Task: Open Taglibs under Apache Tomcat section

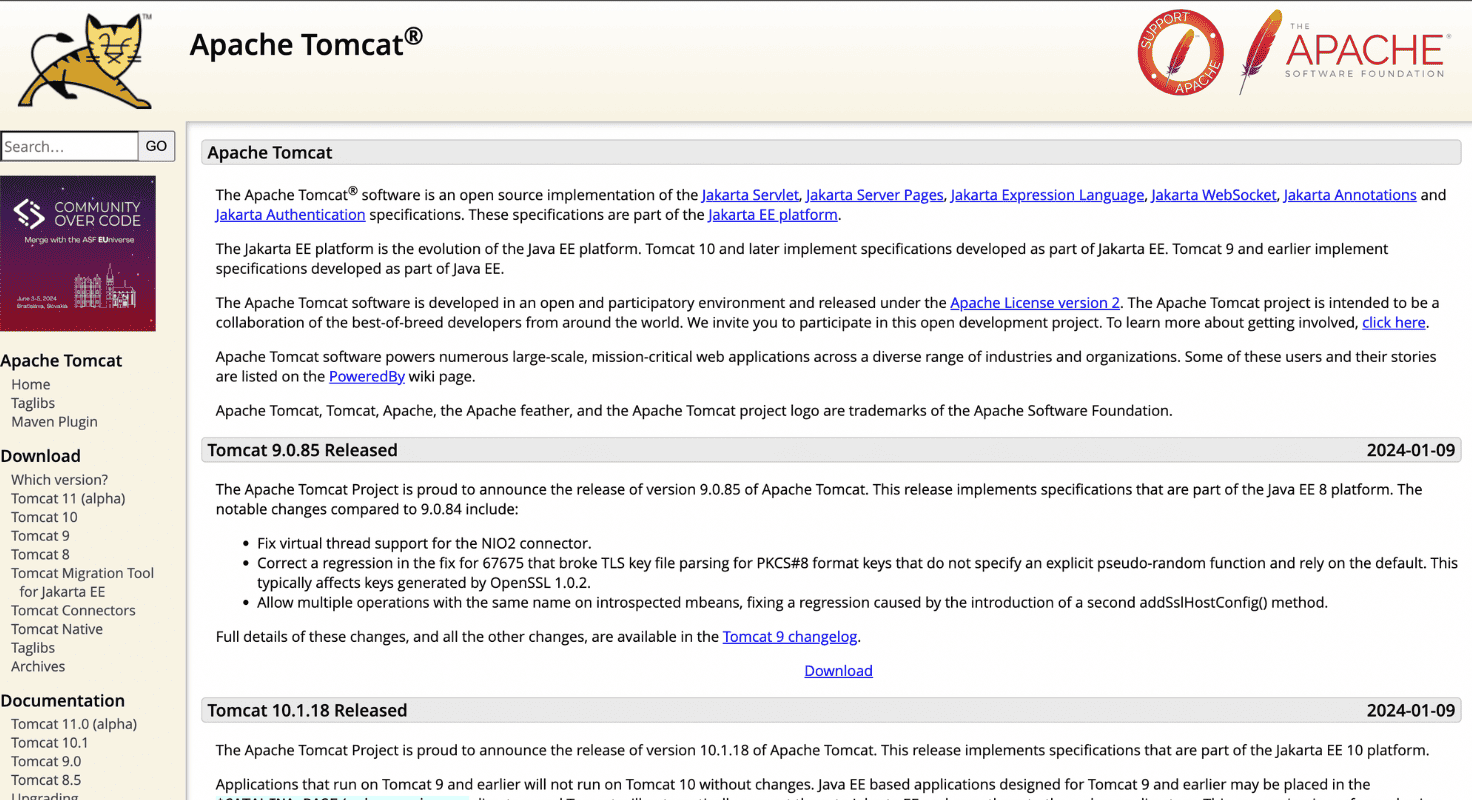Action: coord(32,402)
